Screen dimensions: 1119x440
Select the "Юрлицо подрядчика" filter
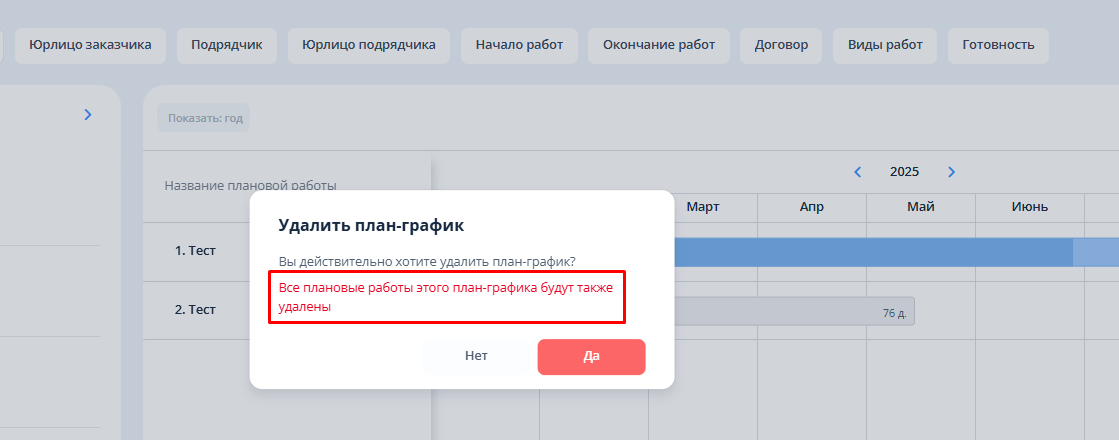(x=369, y=45)
